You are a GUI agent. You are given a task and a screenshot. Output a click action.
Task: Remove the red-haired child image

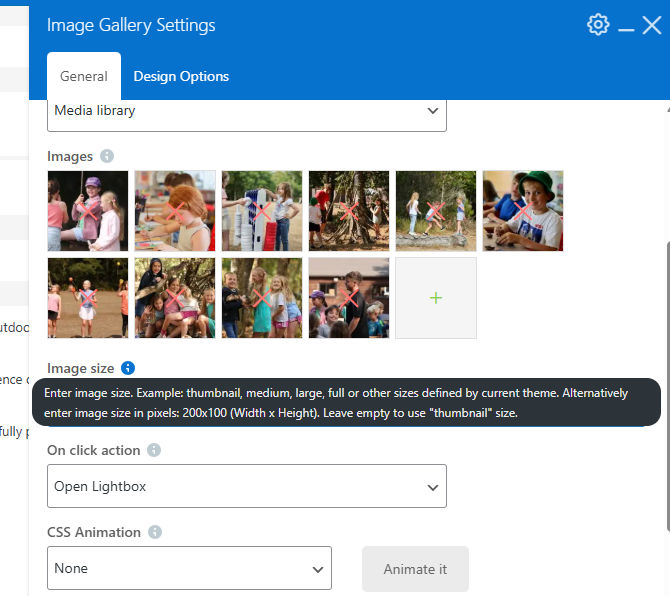[x=175, y=211]
